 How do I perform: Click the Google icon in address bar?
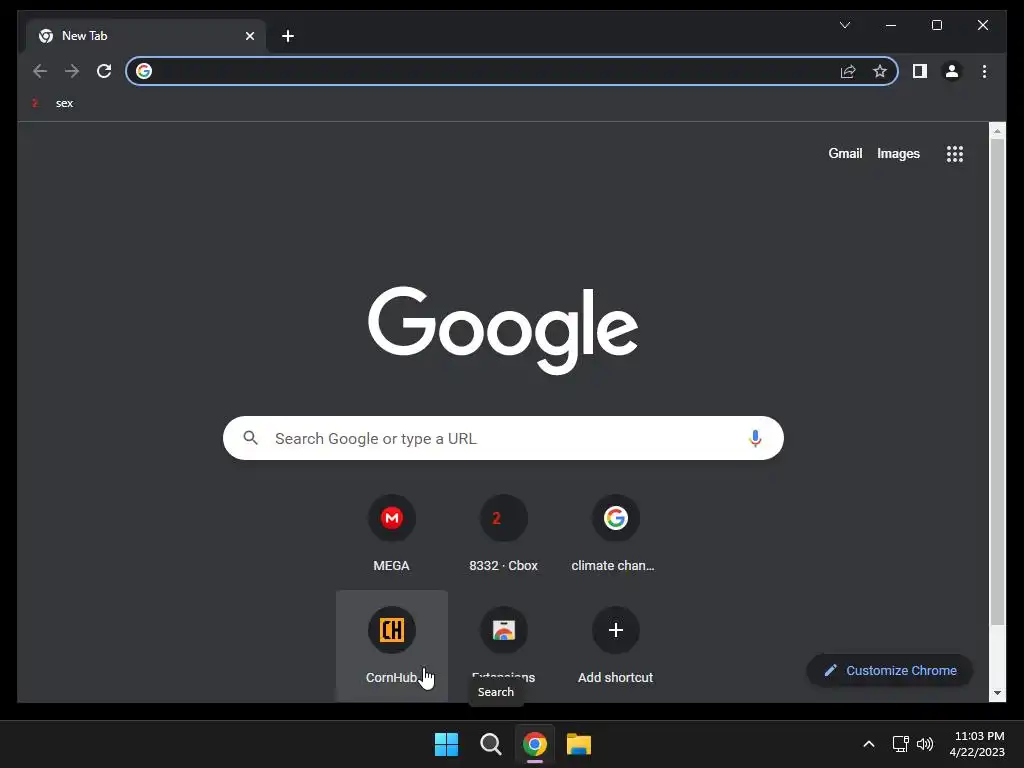point(144,71)
